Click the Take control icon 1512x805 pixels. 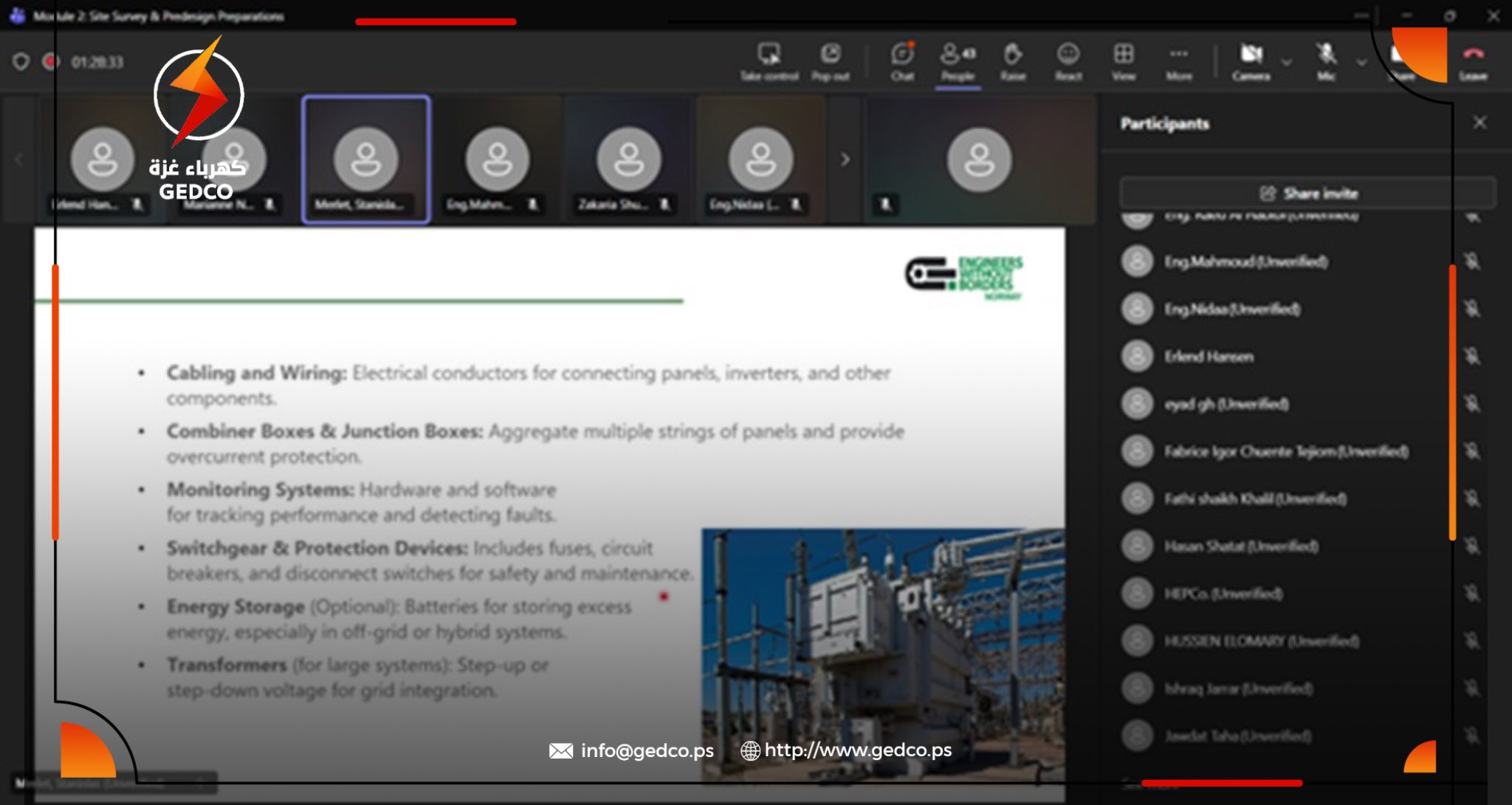(769, 55)
